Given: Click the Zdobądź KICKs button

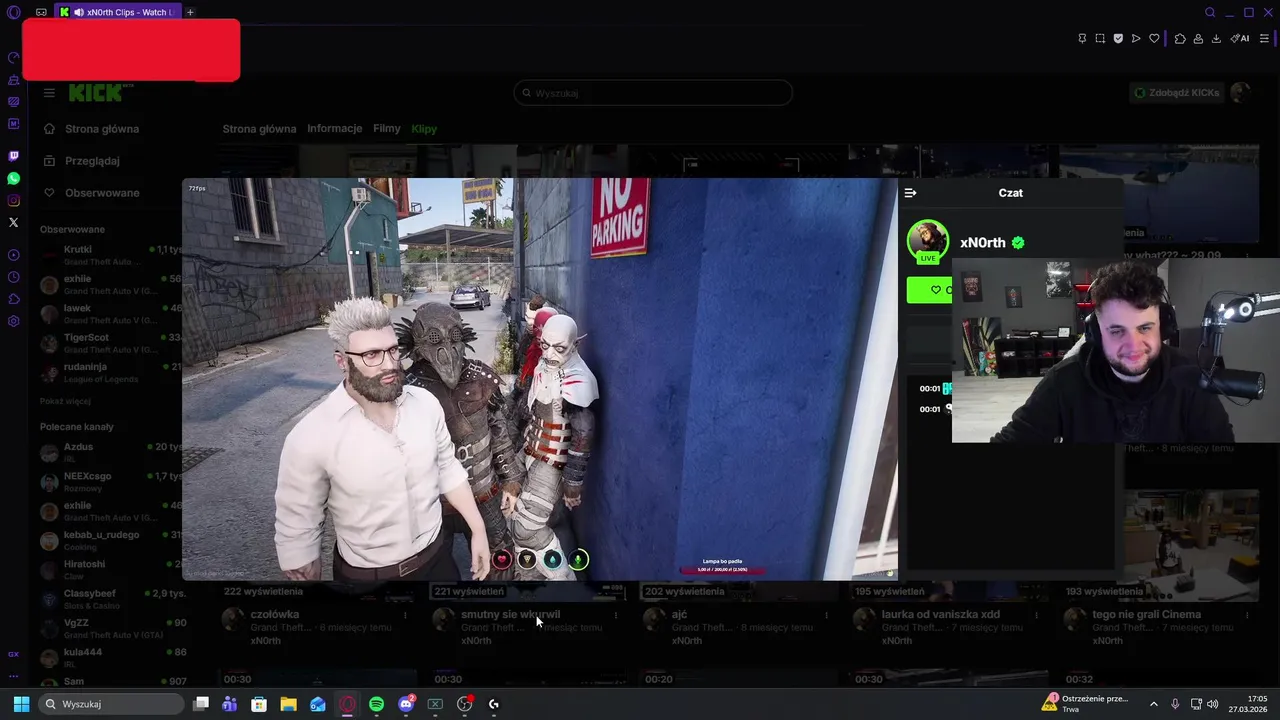Looking at the screenshot, I should click(1176, 93).
